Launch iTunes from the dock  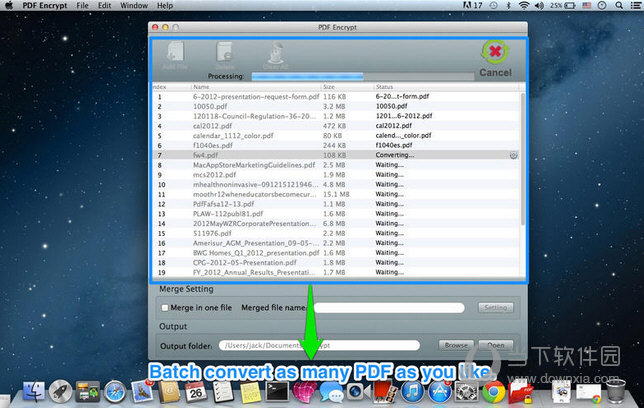pos(412,391)
